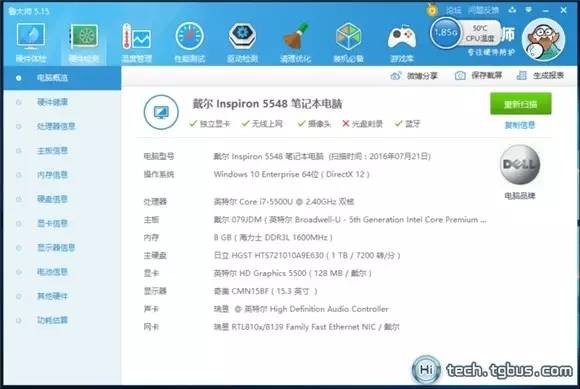Viewport: 580px width, 389px height.
Task: Click the 驱动检测 driver detection icon
Action: point(242,42)
